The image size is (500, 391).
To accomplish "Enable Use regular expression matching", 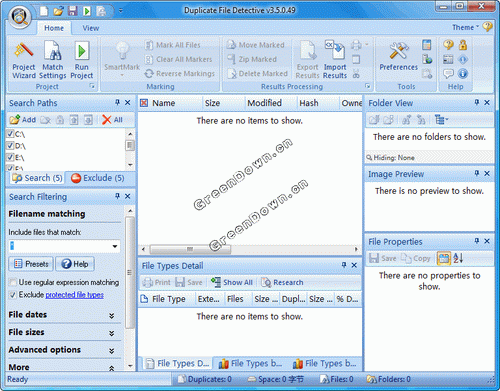I will point(13,282).
